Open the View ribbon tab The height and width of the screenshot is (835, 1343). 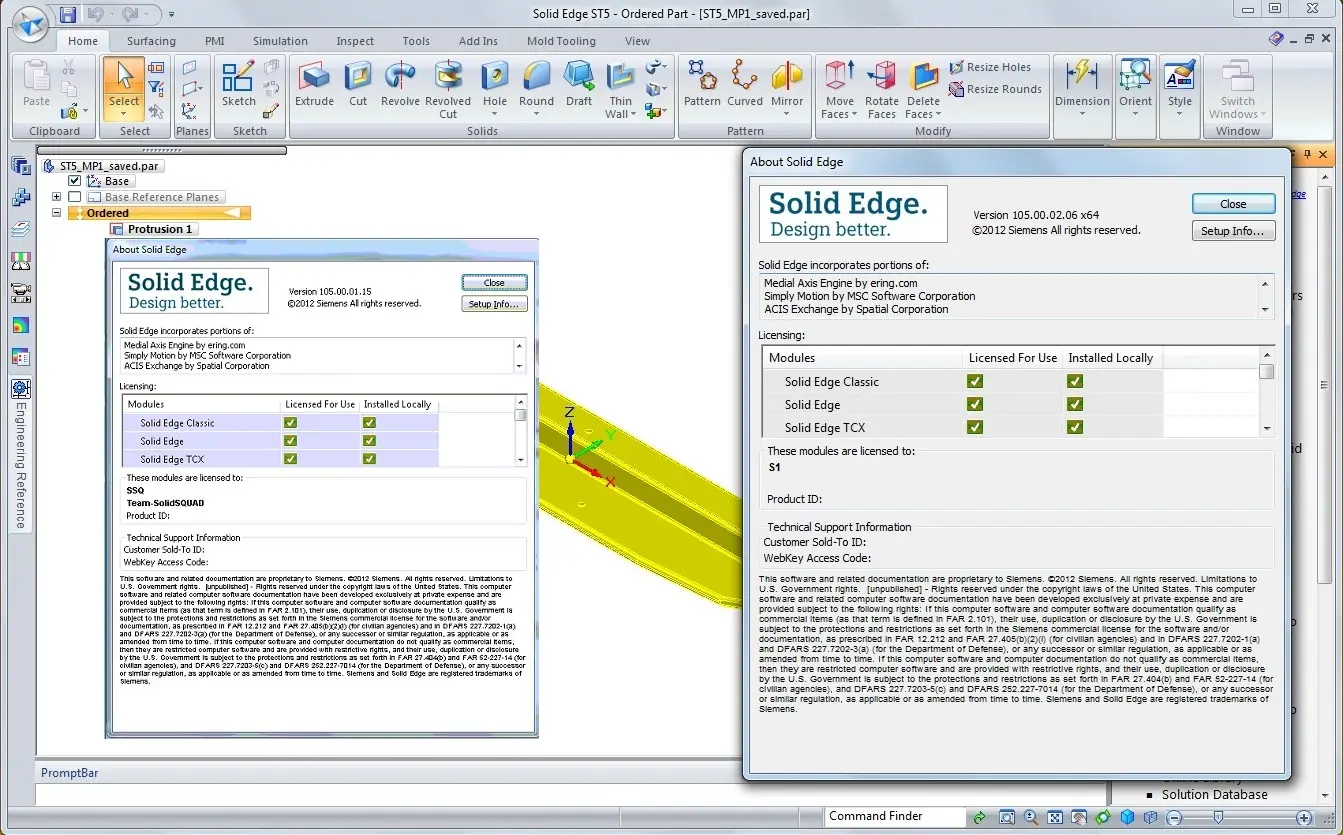point(637,41)
